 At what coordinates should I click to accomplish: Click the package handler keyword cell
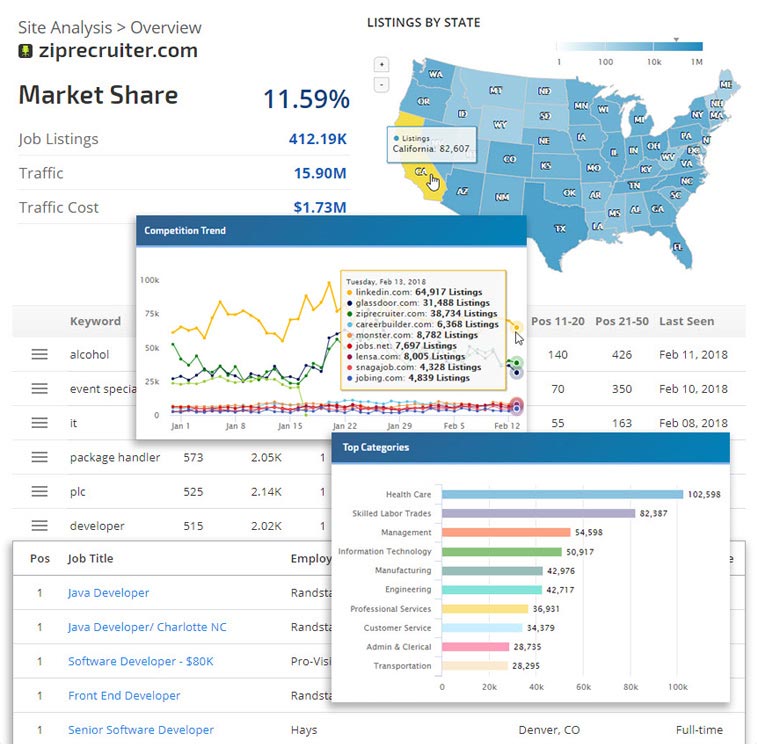(x=115, y=457)
